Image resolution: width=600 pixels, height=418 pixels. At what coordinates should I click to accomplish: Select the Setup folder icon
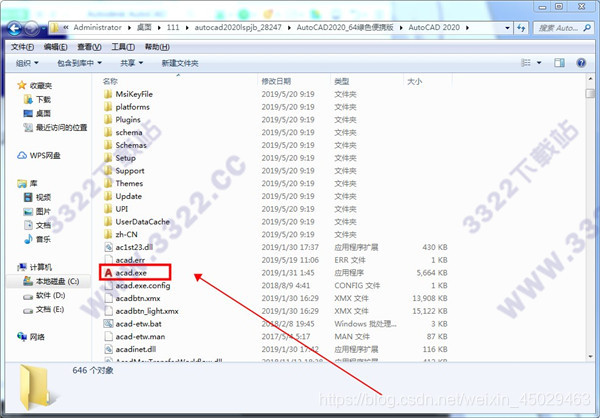tap(108, 158)
